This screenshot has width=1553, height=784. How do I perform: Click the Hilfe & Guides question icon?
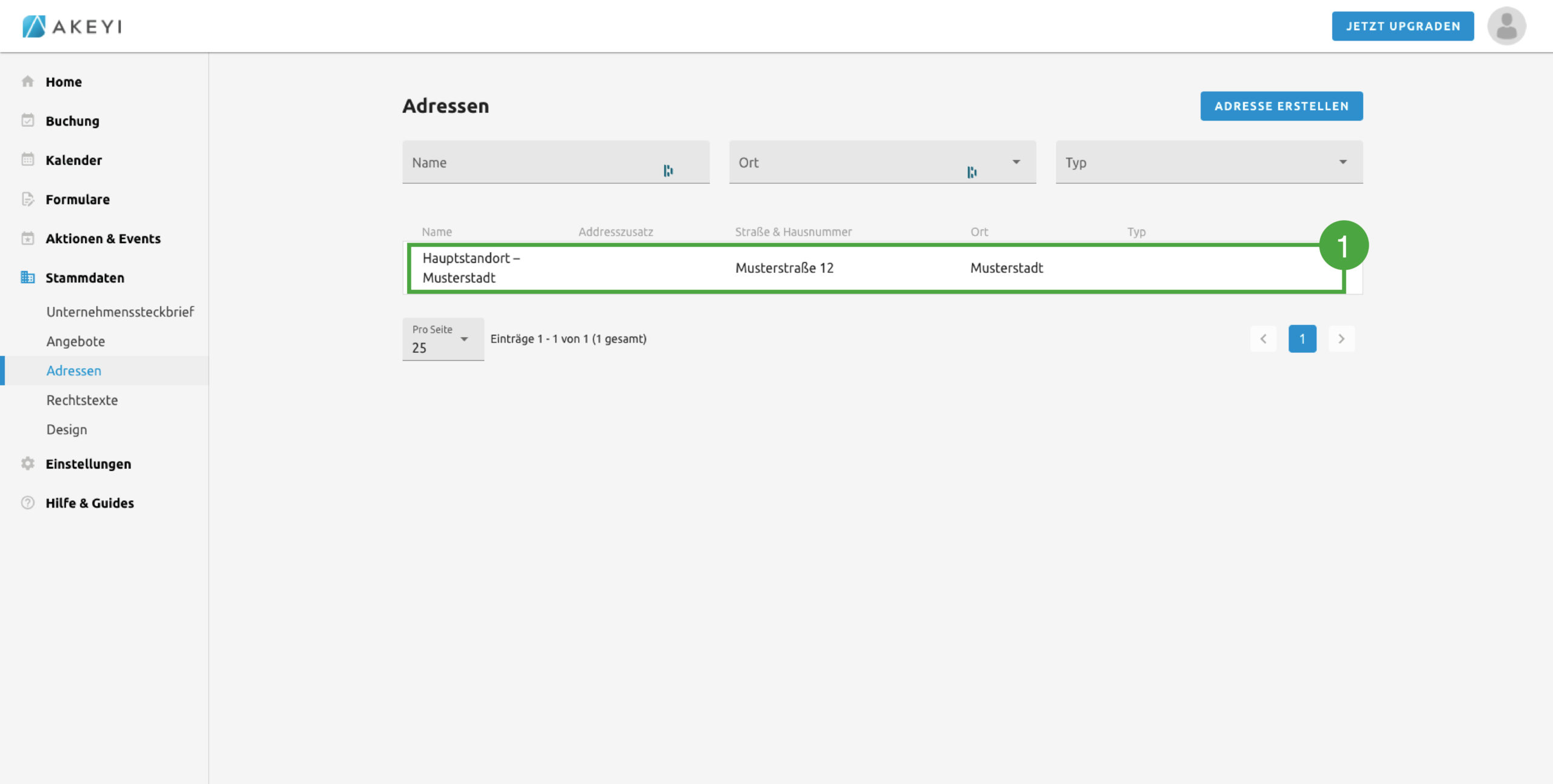pos(28,503)
